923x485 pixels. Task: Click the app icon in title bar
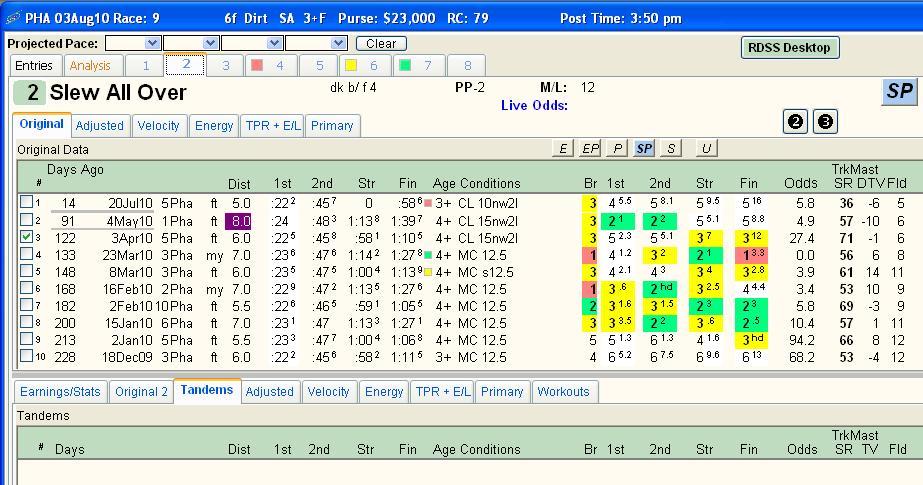tap(13, 18)
